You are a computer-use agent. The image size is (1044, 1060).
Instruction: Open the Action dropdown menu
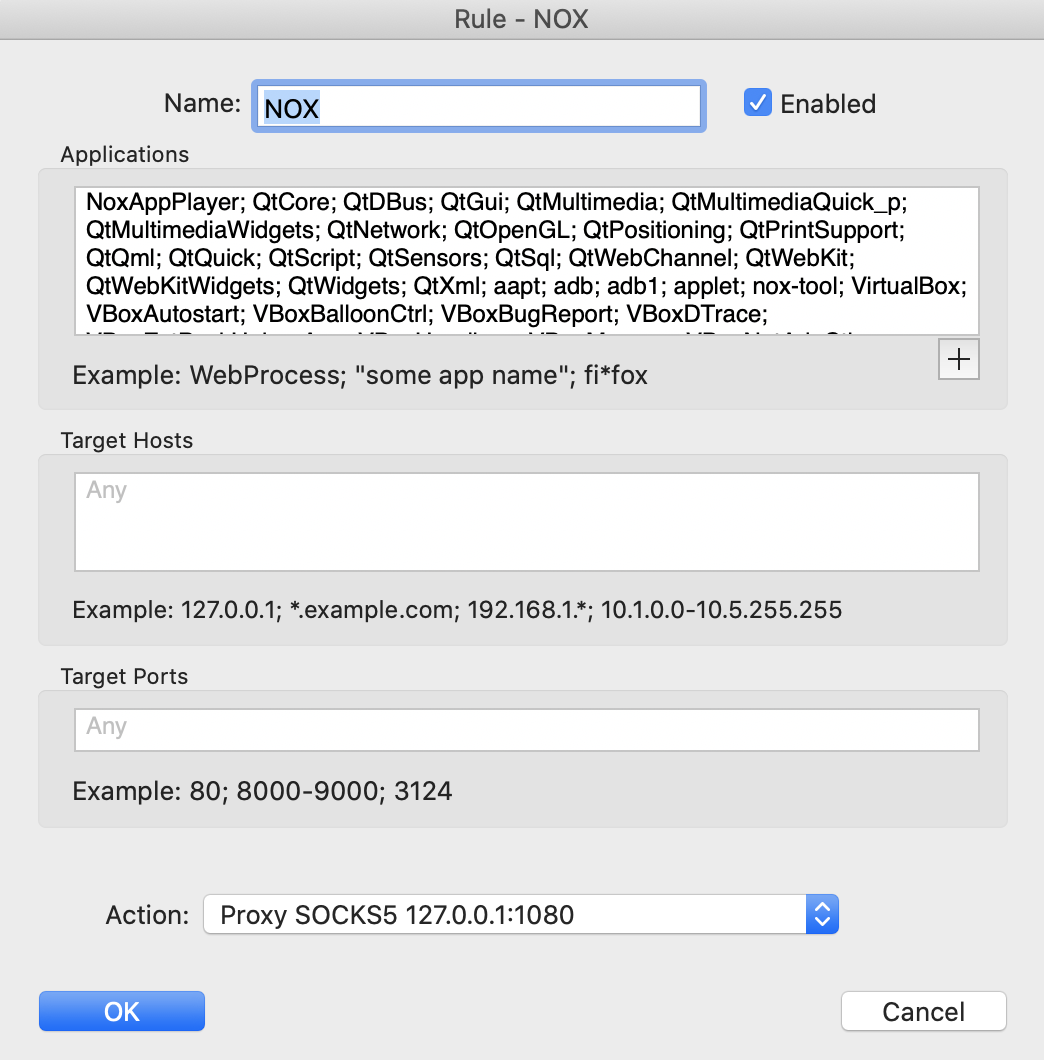pos(521,914)
